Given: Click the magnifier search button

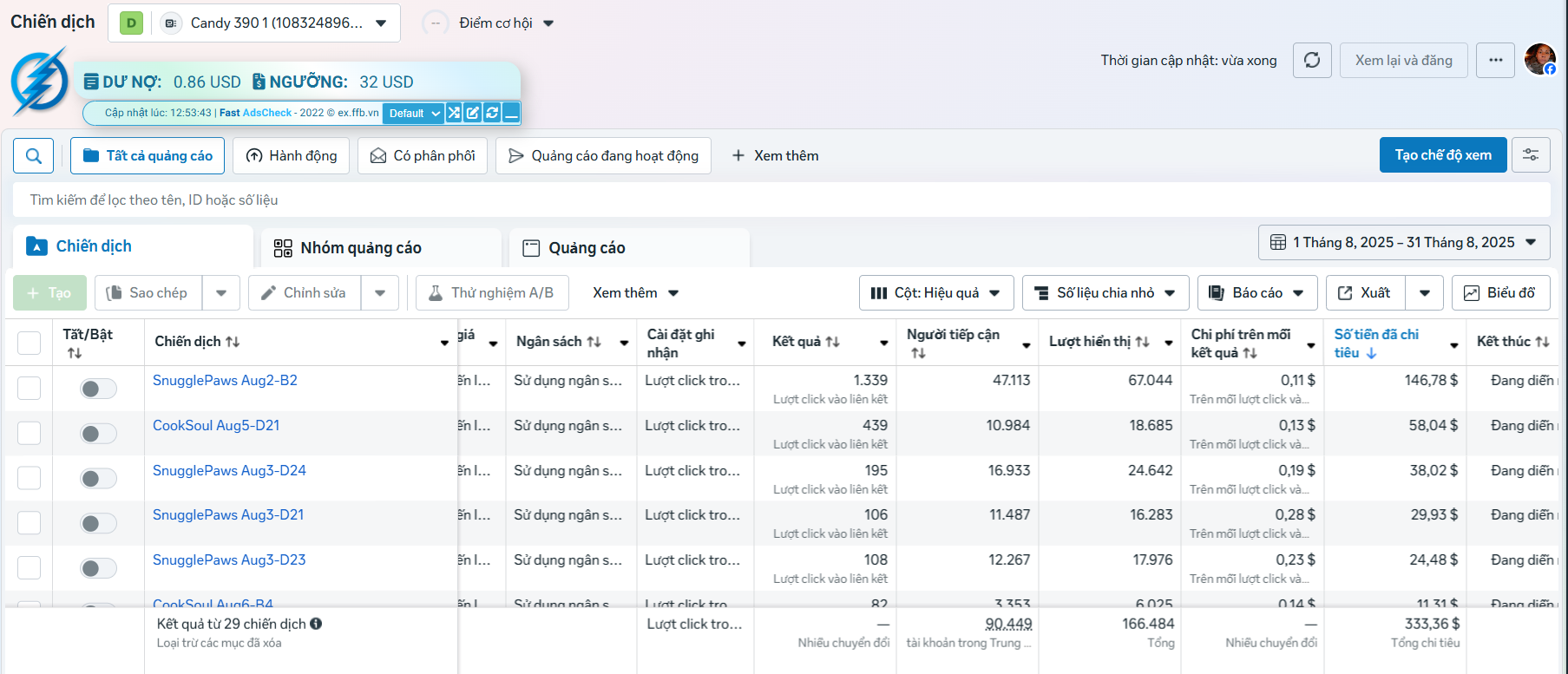Looking at the screenshot, I should [34, 156].
